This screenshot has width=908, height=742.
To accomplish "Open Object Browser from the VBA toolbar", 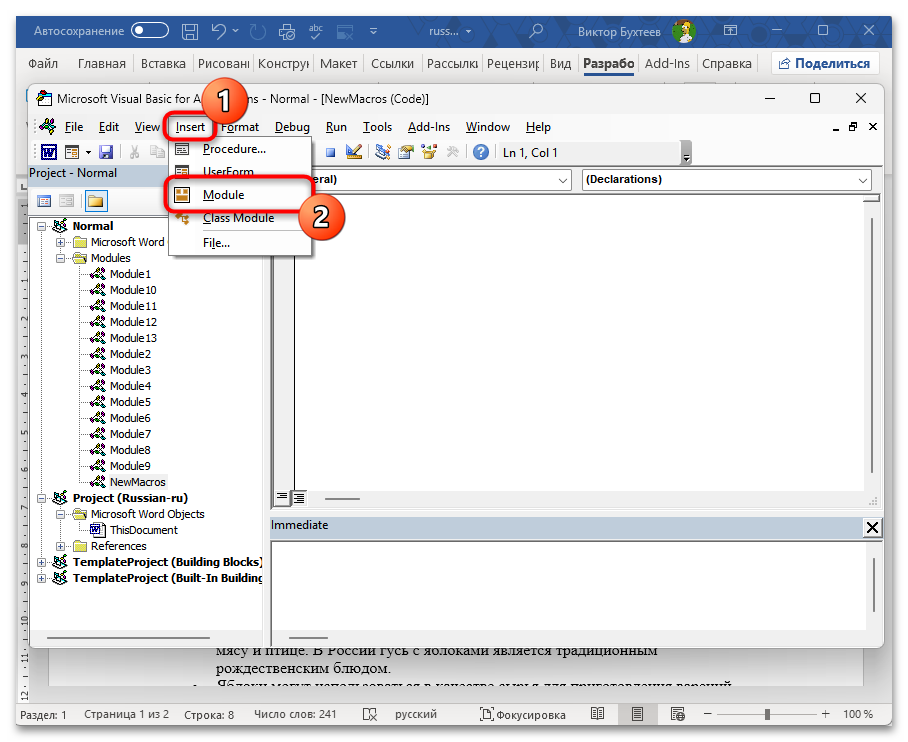I will click(429, 152).
